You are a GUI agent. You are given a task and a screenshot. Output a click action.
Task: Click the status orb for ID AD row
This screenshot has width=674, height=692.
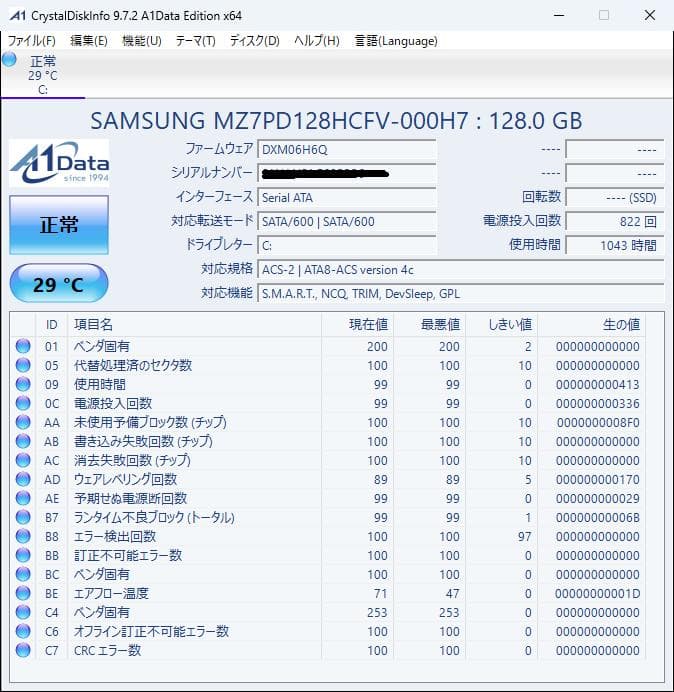point(23,479)
